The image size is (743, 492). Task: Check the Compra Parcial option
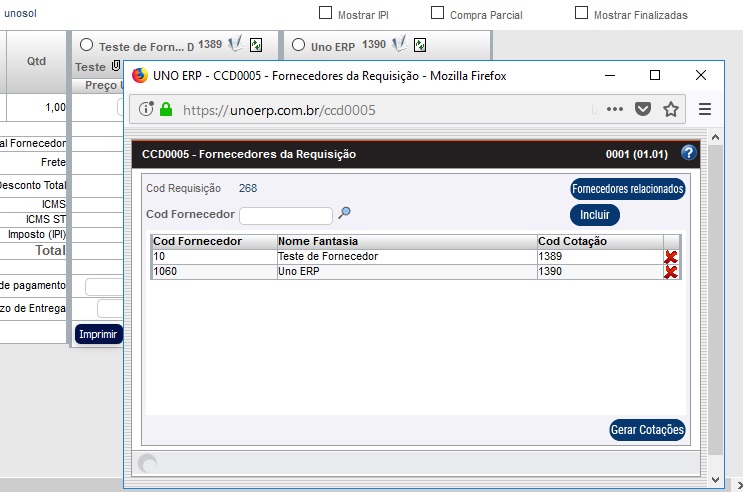point(437,14)
